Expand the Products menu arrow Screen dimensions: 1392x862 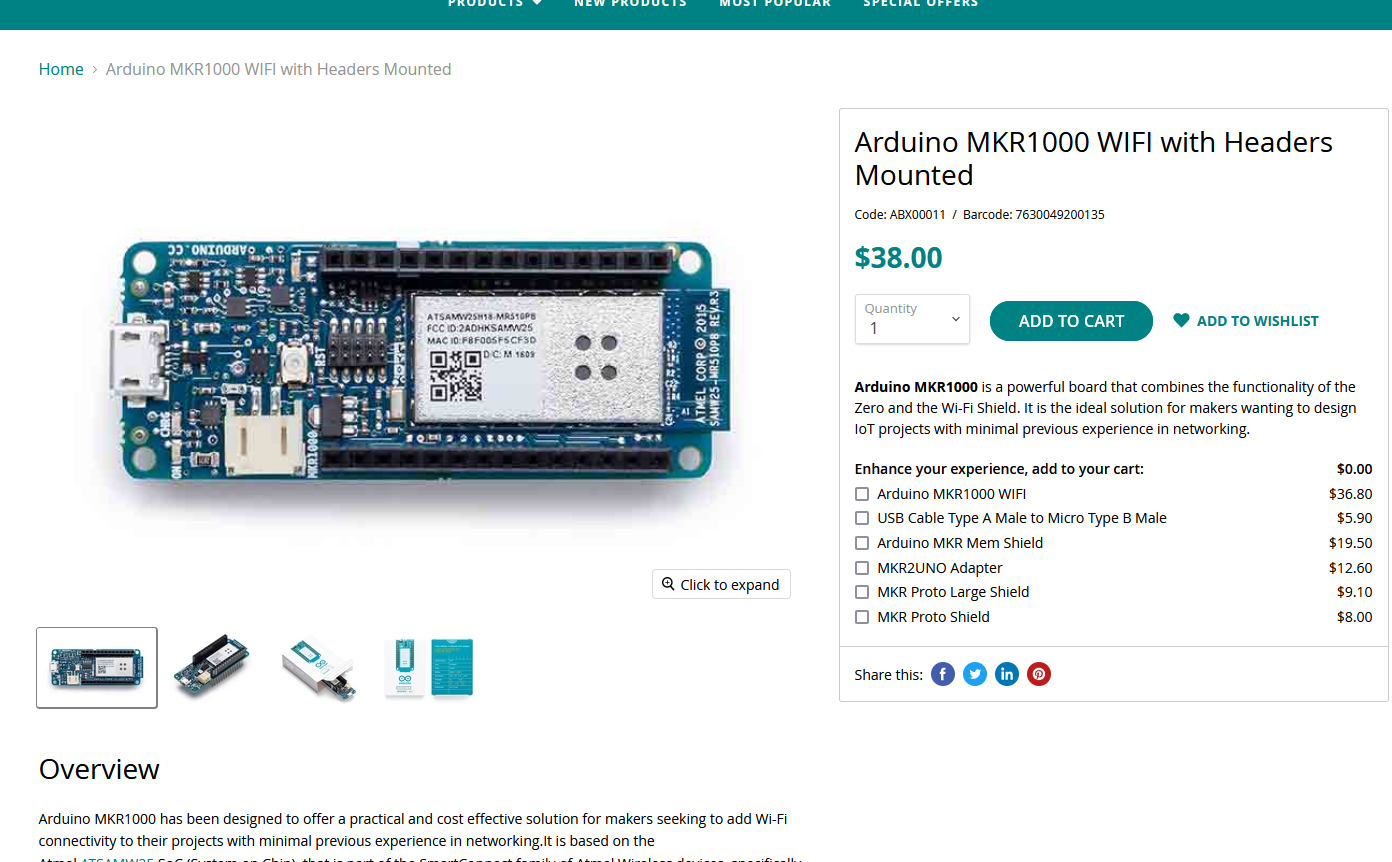pos(537,3)
